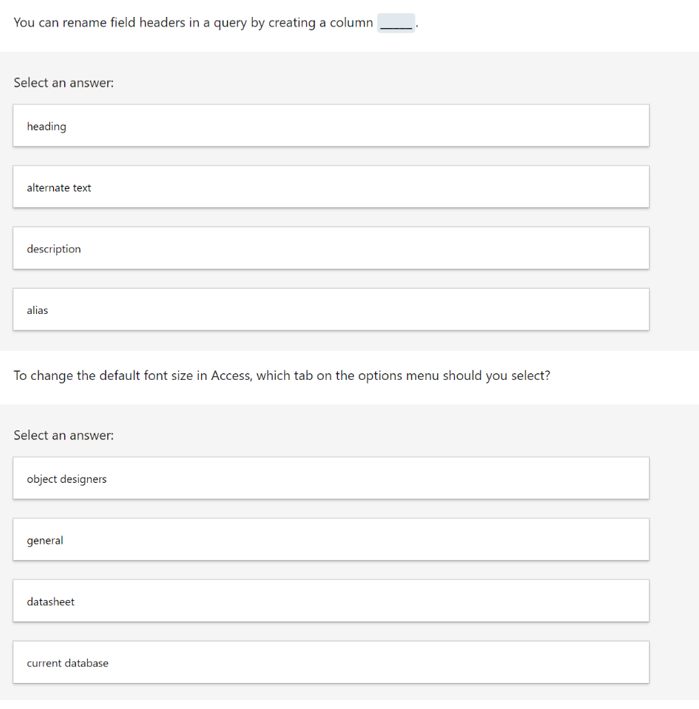Click the "object designers" text label

tap(67, 479)
